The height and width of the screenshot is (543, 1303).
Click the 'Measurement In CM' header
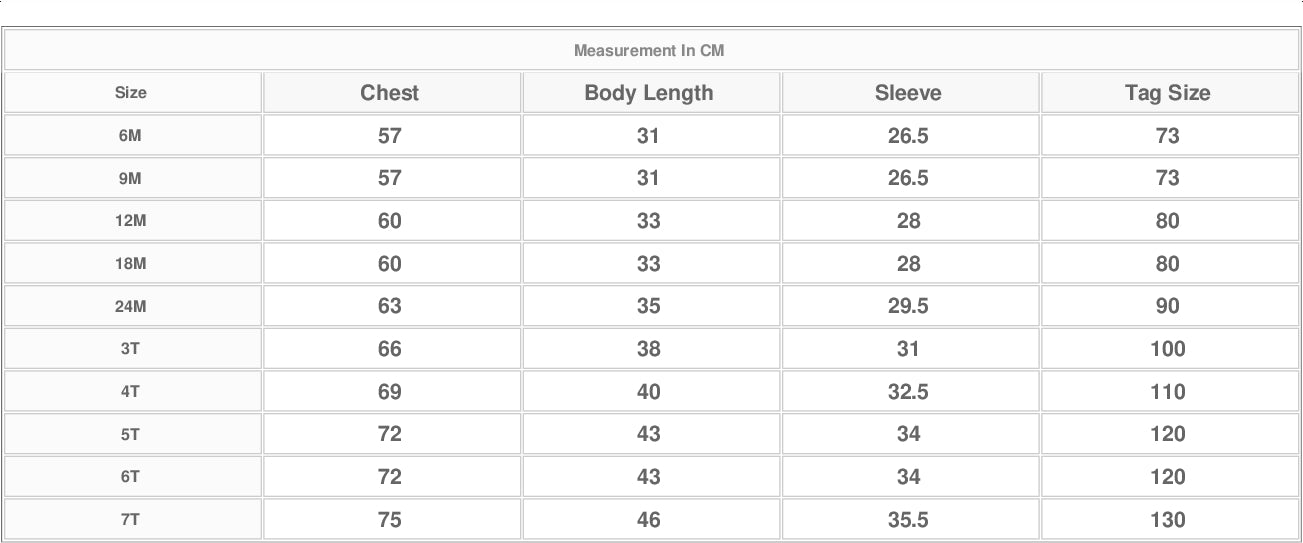[649, 50]
